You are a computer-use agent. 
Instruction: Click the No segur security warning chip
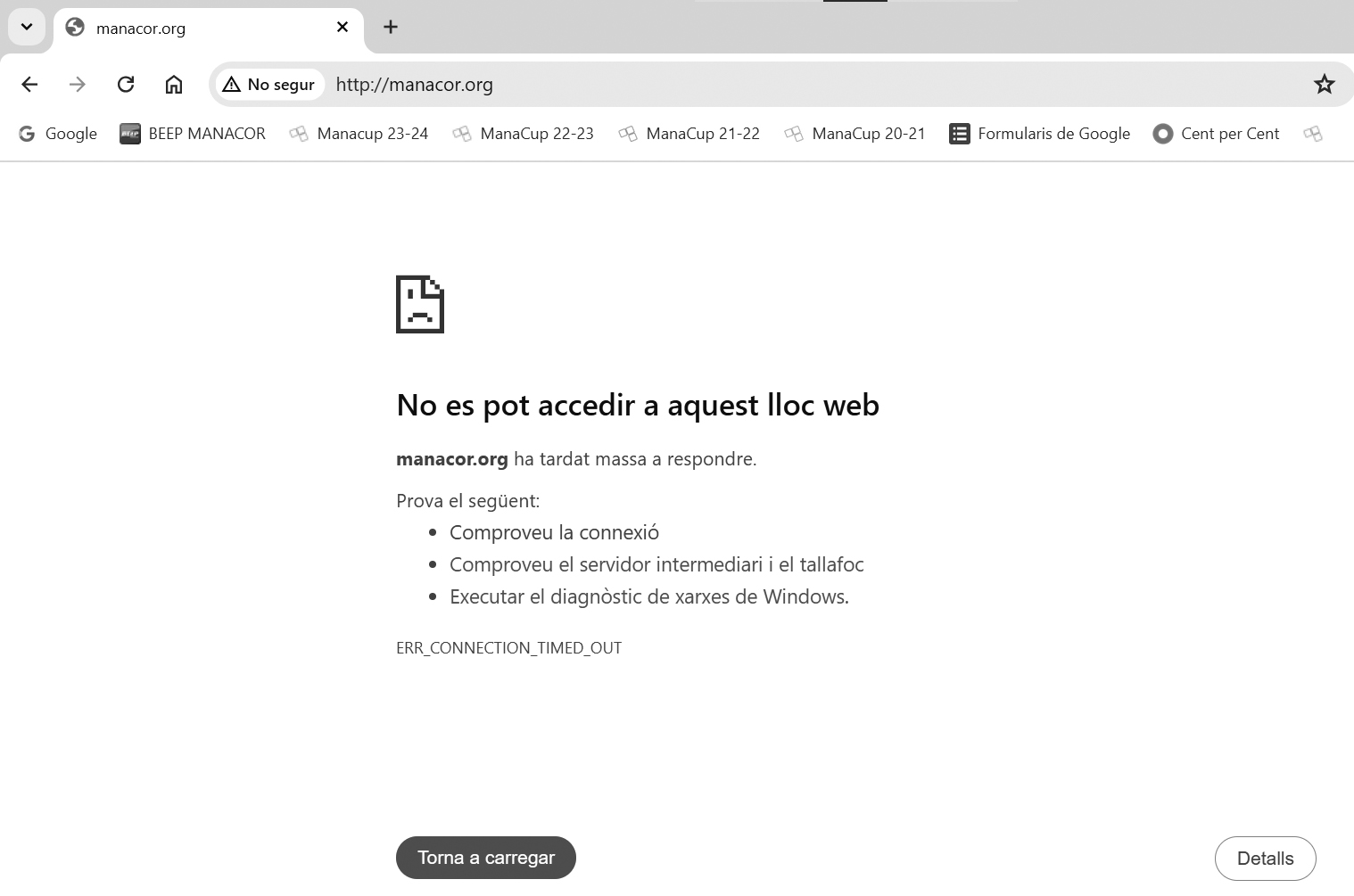(x=269, y=85)
